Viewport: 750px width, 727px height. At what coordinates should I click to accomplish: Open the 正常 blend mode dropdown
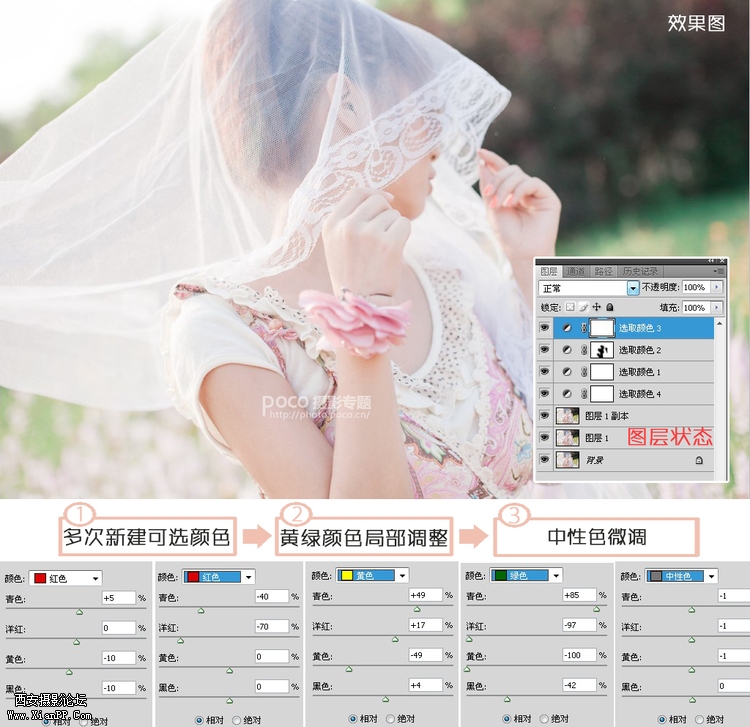[632, 288]
